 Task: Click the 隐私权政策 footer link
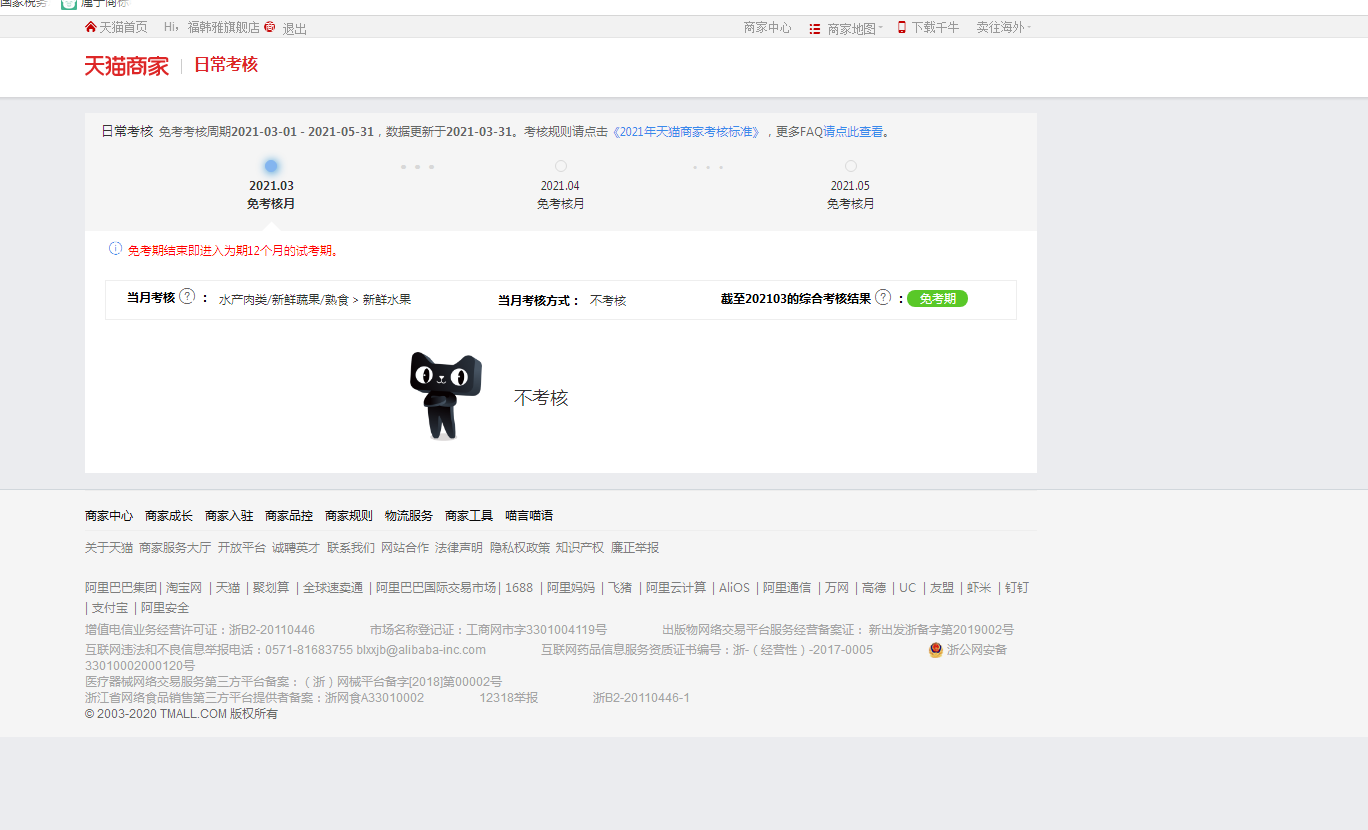[520, 548]
